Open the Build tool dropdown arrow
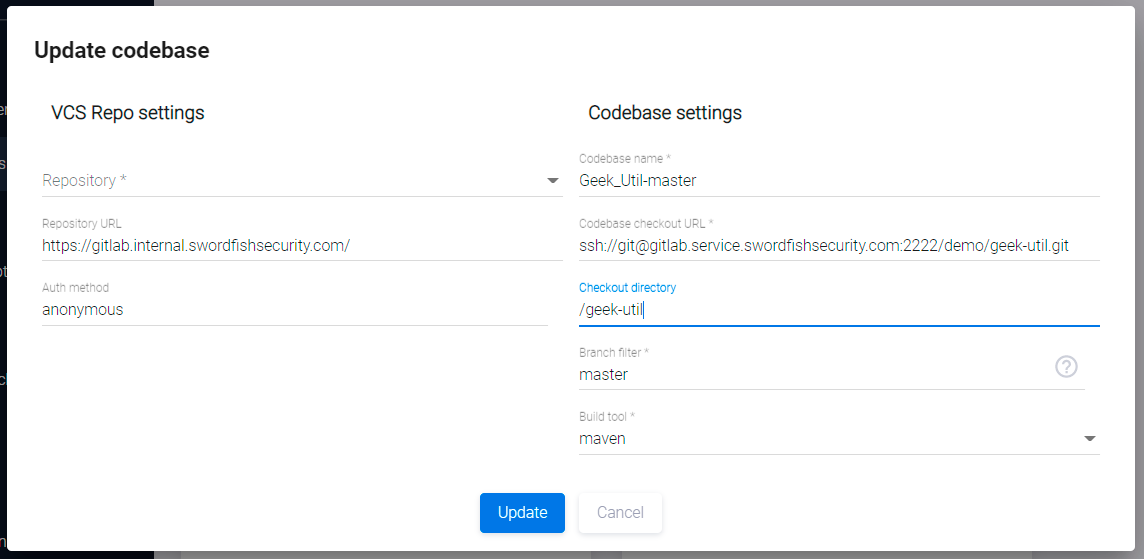This screenshot has height=559, width=1144. (x=1089, y=438)
